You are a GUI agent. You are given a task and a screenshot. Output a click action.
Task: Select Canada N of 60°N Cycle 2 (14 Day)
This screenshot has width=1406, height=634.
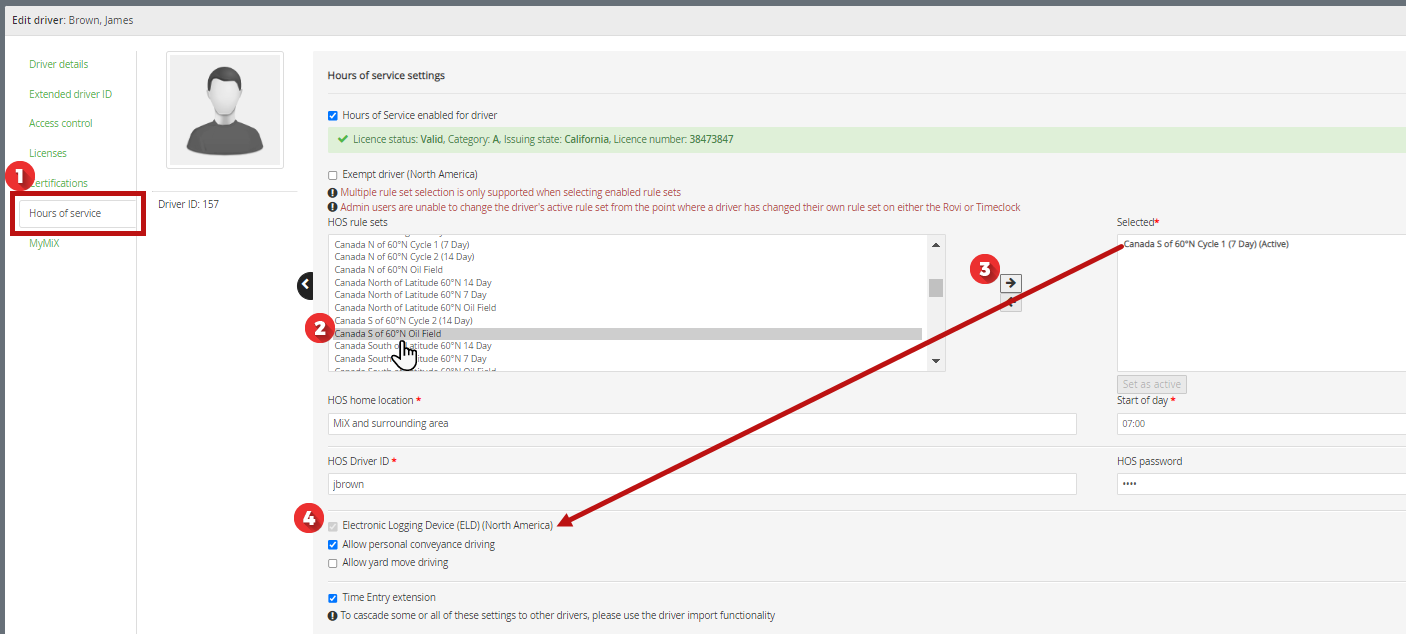[402, 257]
